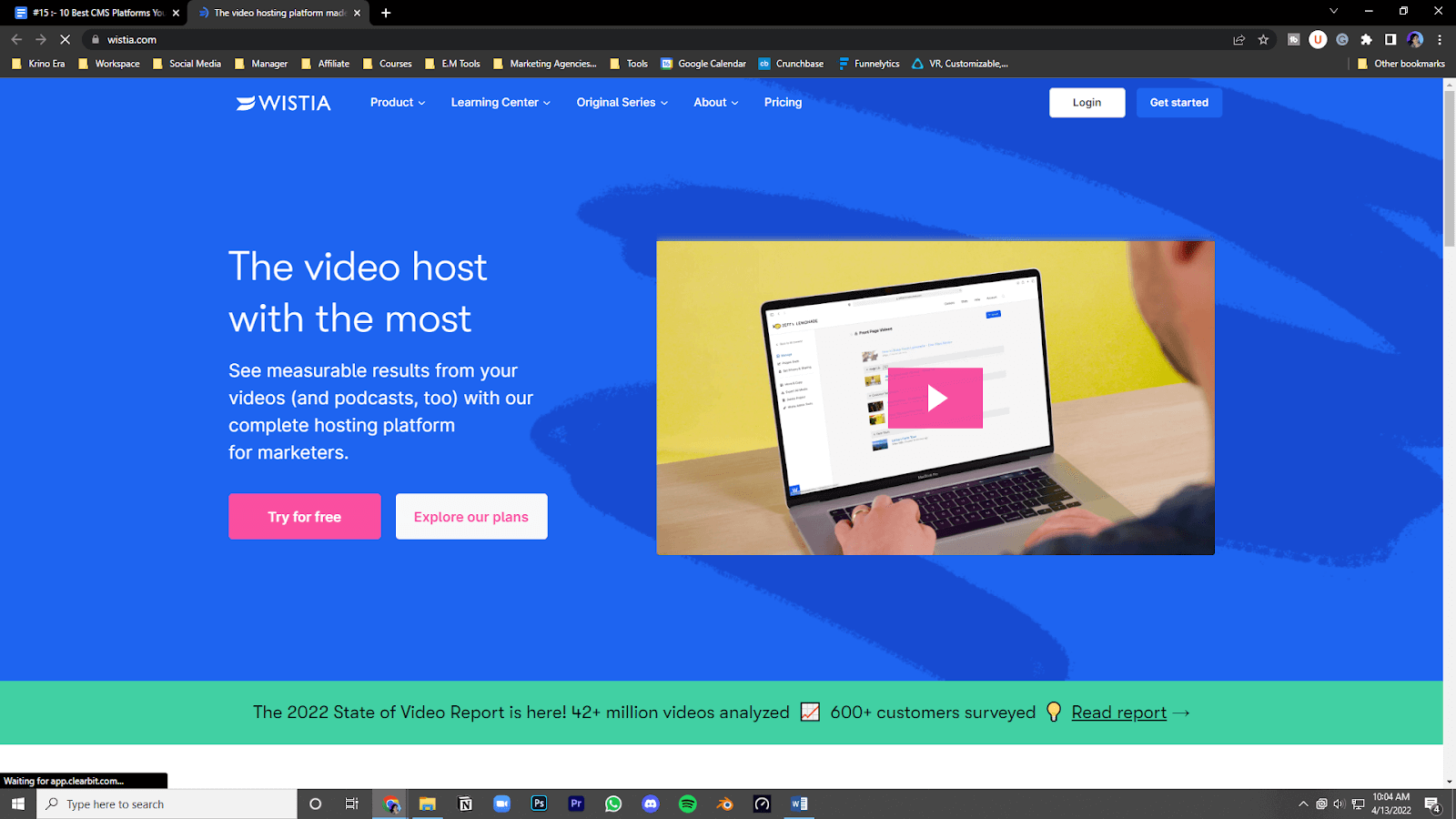Open the Funnelytics bookmark
This screenshot has width=1456, height=819.
pyautogui.click(x=868, y=64)
